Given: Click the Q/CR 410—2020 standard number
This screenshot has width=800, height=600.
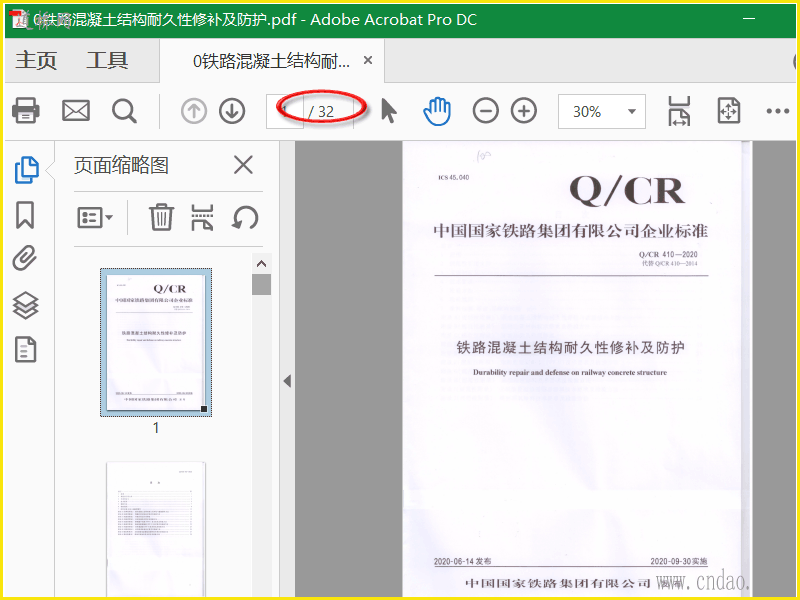Looking at the screenshot, I should (668, 254).
